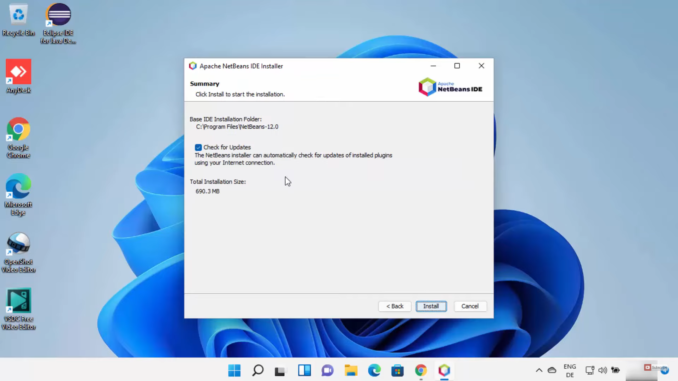678x381 pixels.
Task: Open the volume speaker tray icon
Action: click(602, 370)
